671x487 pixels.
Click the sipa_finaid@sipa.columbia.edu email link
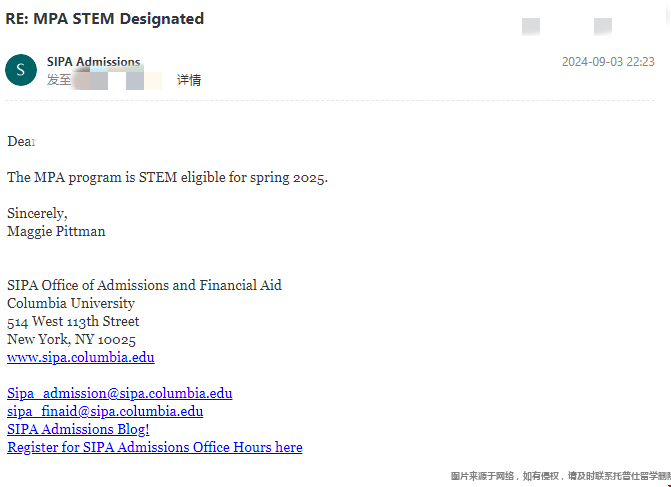point(105,411)
